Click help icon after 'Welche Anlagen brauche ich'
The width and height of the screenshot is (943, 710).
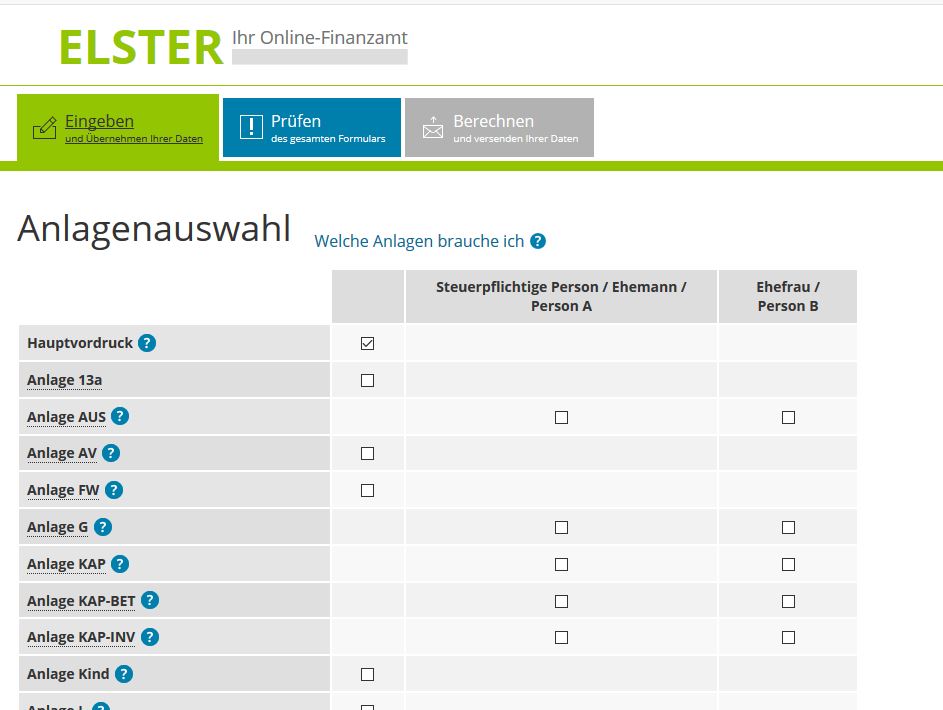tap(538, 241)
